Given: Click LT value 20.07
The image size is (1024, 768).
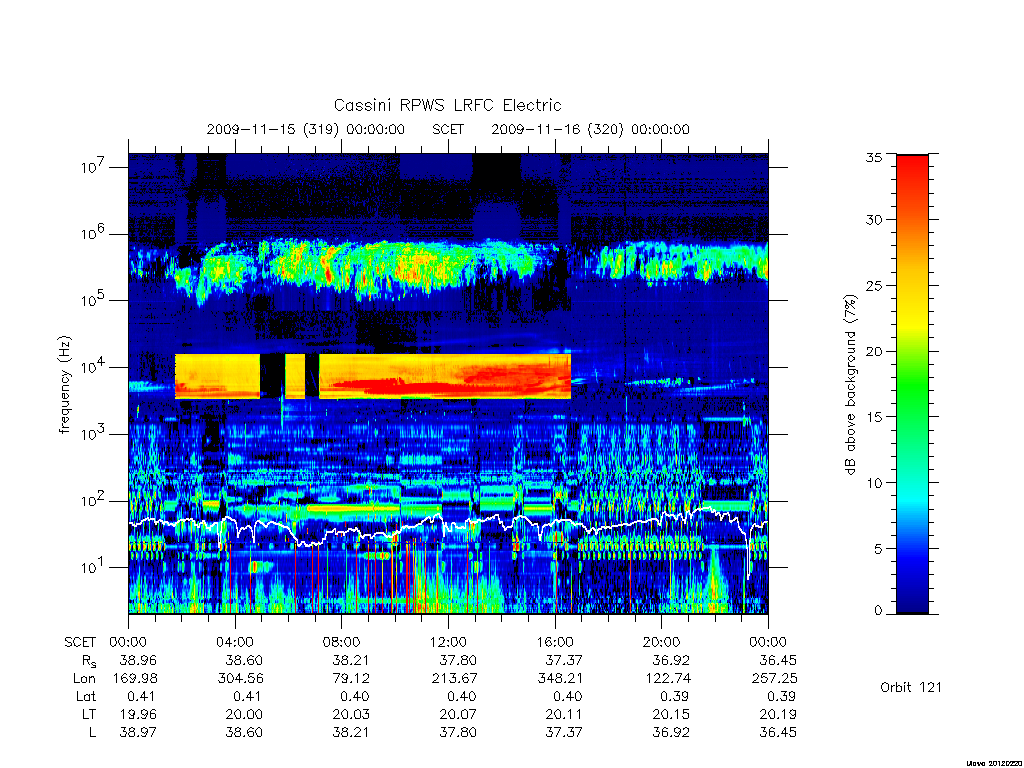Looking at the screenshot, I should pyautogui.click(x=458, y=714).
